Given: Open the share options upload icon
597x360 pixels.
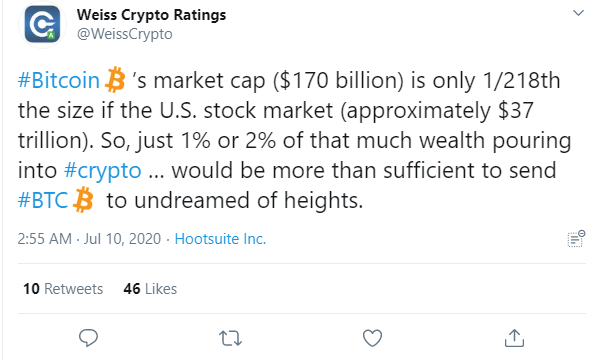Looking at the screenshot, I should click(x=514, y=338).
